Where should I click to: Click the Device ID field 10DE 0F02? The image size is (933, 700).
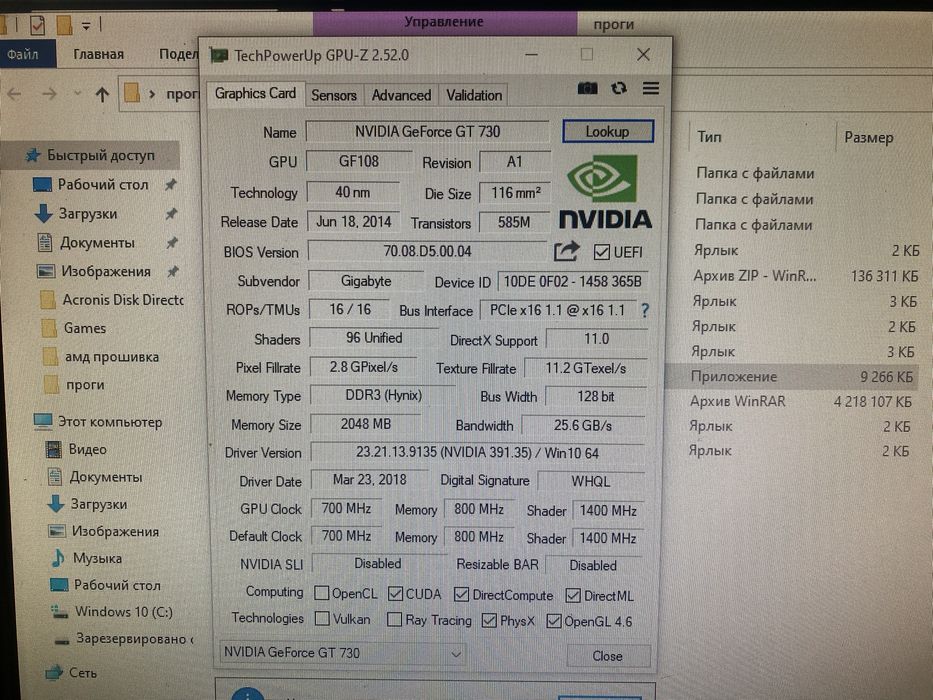click(x=572, y=282)
